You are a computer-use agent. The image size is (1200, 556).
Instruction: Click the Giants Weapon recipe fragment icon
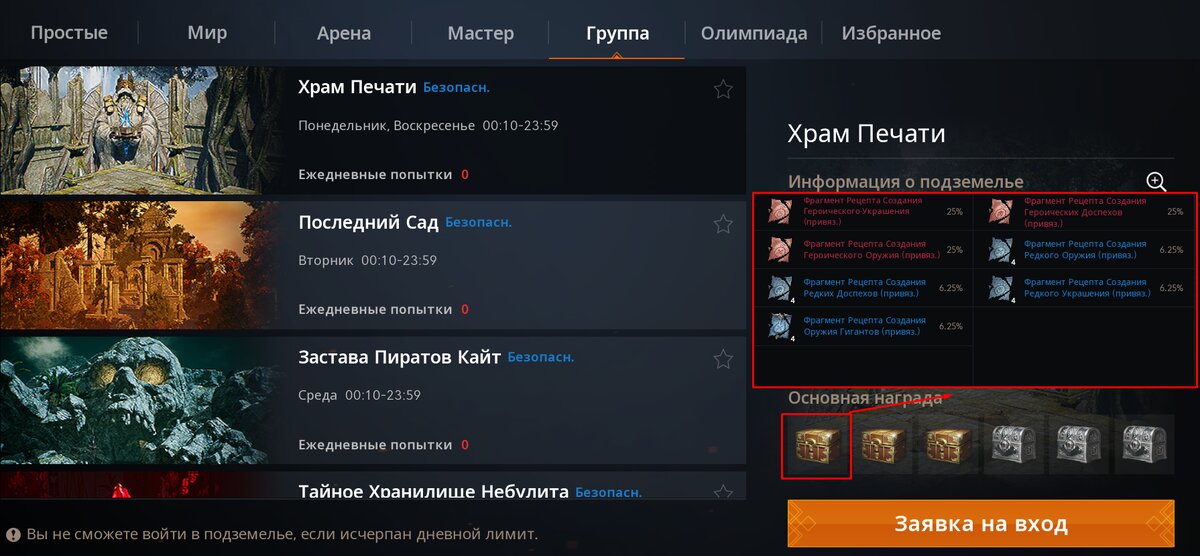click(x=781, y=327)
